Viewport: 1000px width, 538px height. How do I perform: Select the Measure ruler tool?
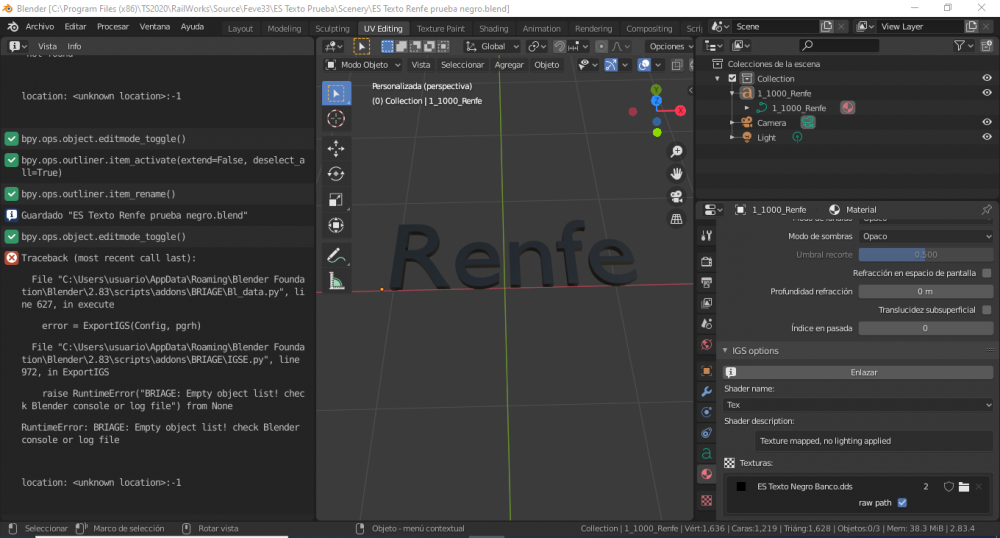(336, 280)
